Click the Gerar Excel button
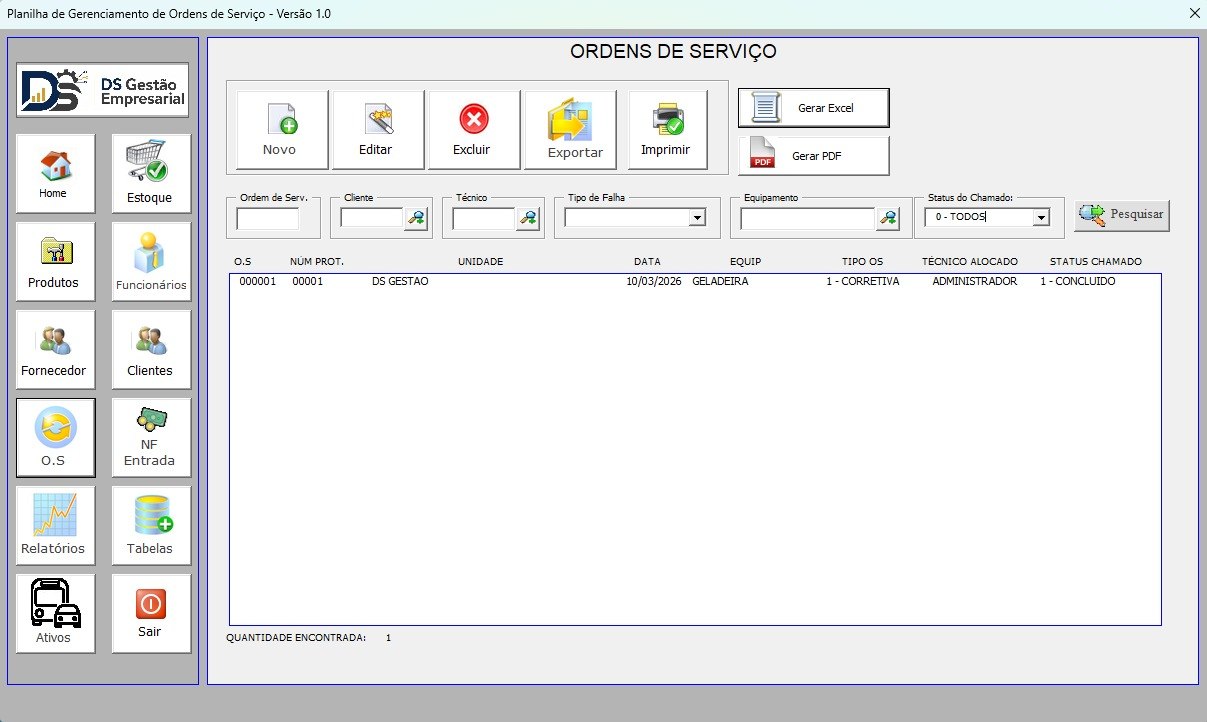1207x722 pixels. click(x=813, y=108)
